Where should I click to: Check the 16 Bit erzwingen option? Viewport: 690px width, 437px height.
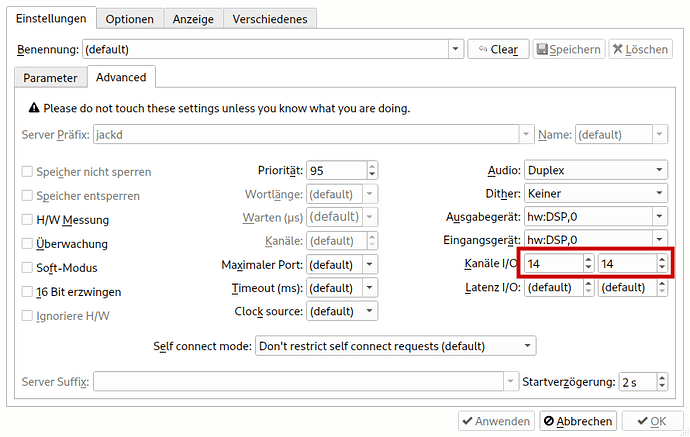coord(28,292)
